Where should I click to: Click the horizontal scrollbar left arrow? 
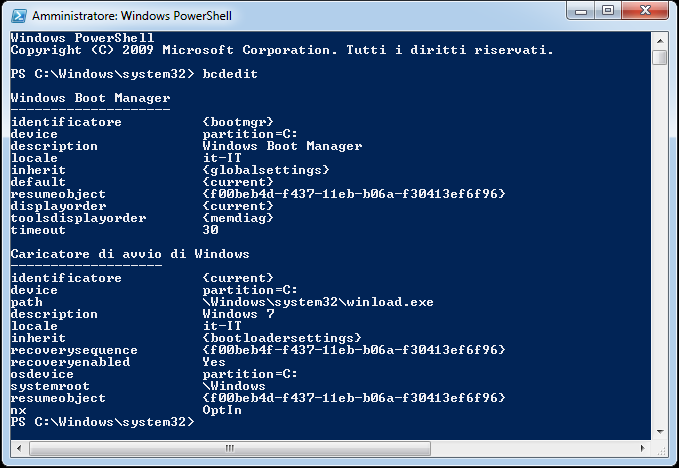tap(15, 448)
